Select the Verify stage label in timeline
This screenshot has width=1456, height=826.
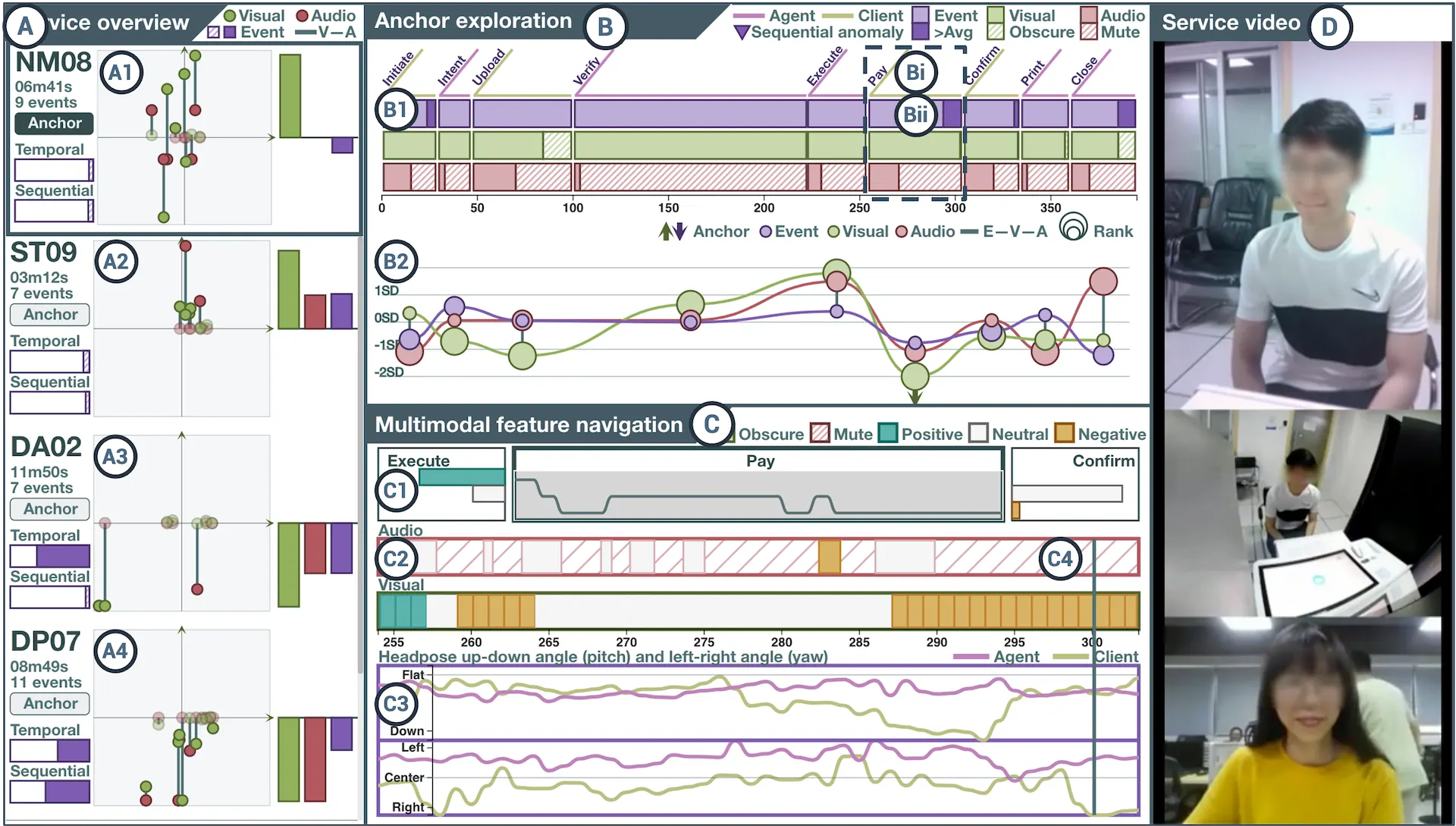tap(587, 71)
